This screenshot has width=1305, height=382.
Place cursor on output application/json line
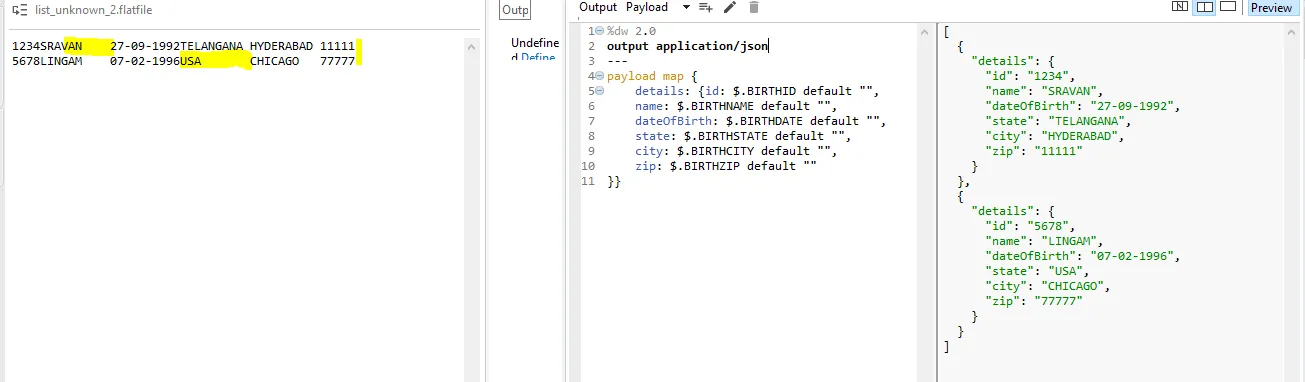[687, 46]
